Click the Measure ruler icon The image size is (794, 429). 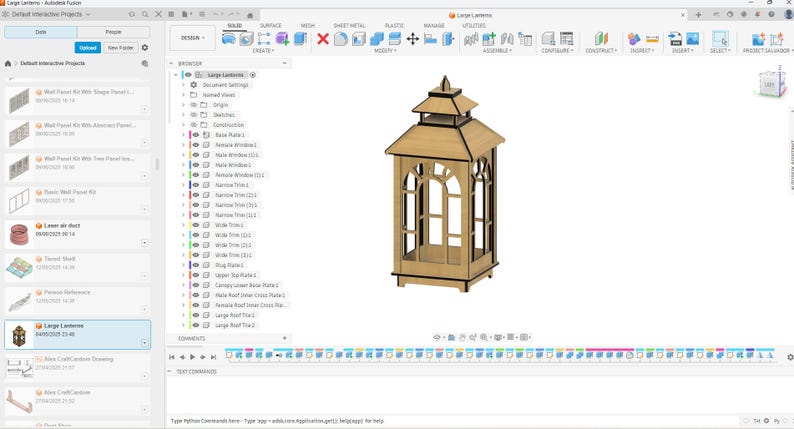652,38
